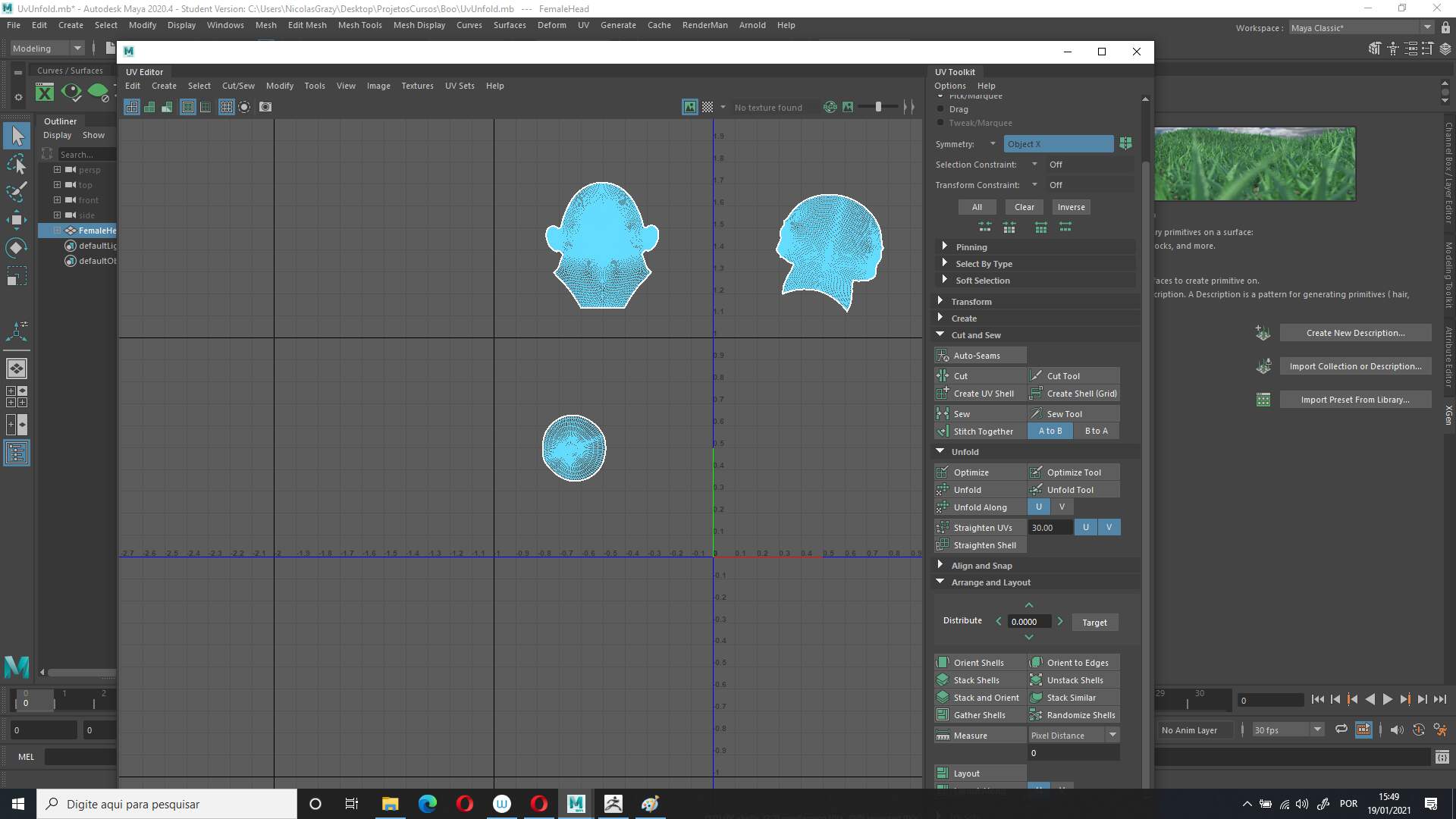Click the Cut Tool icon
This screenshot has width=1456, height=819.
click(1036, 375)
